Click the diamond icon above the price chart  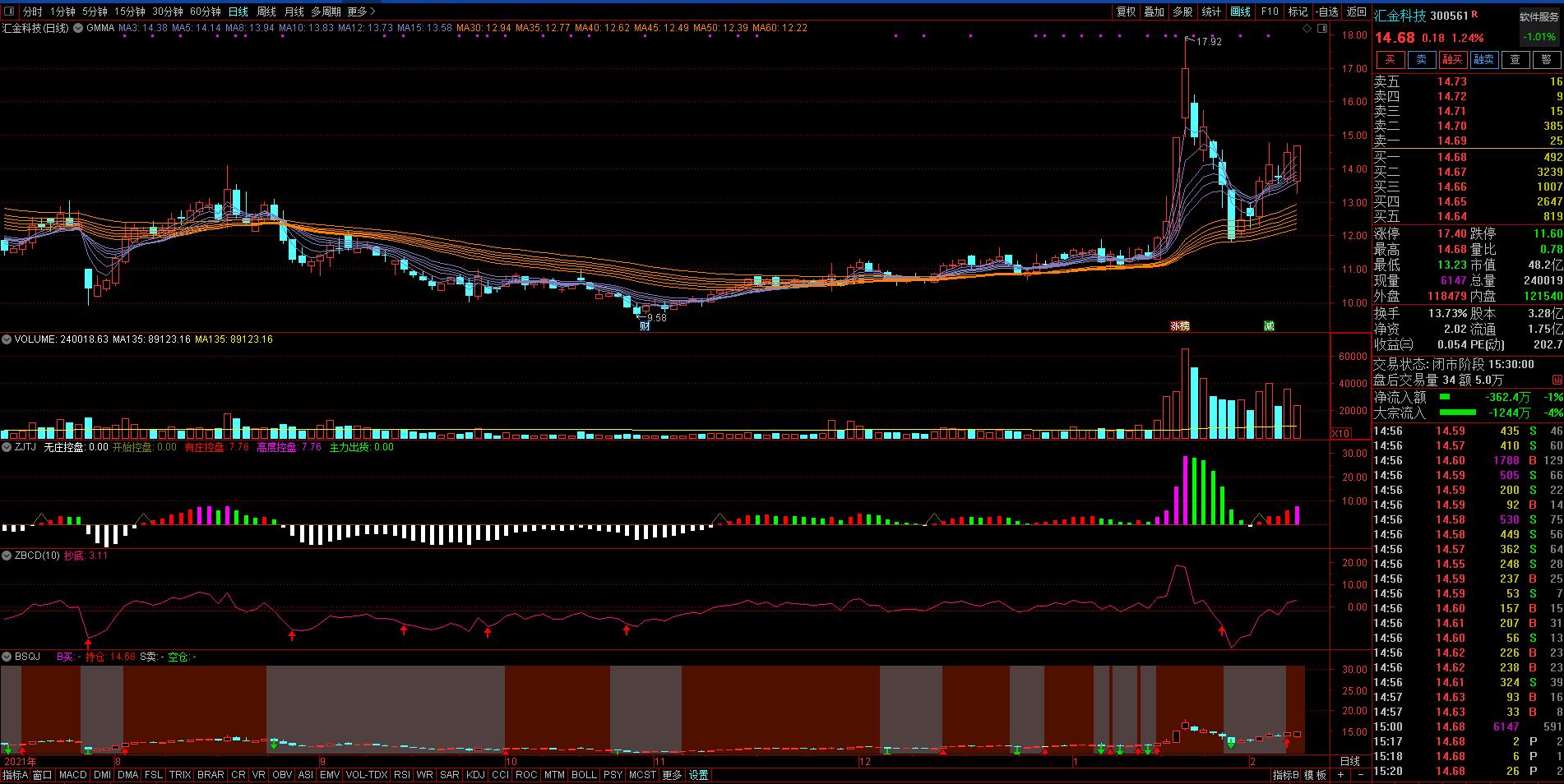(x=1307, y=28)
